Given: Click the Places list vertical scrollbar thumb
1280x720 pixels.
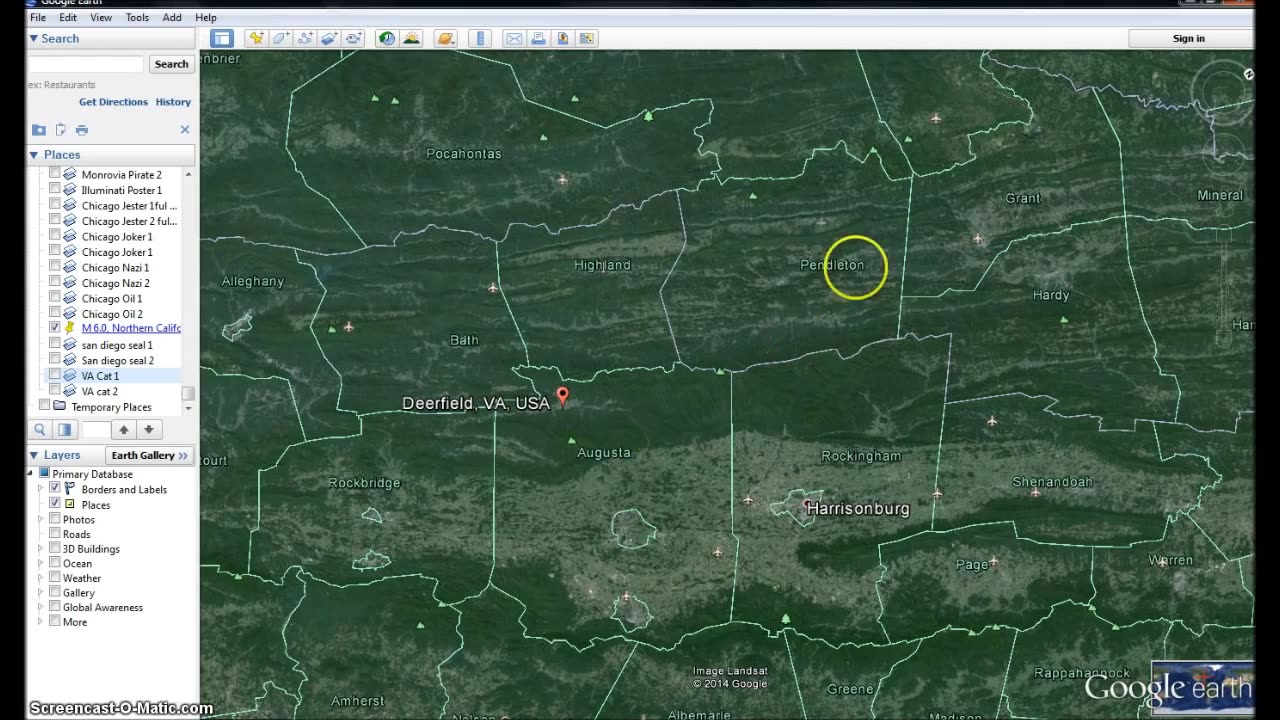Looking at the screenshot, I should 188,394.
